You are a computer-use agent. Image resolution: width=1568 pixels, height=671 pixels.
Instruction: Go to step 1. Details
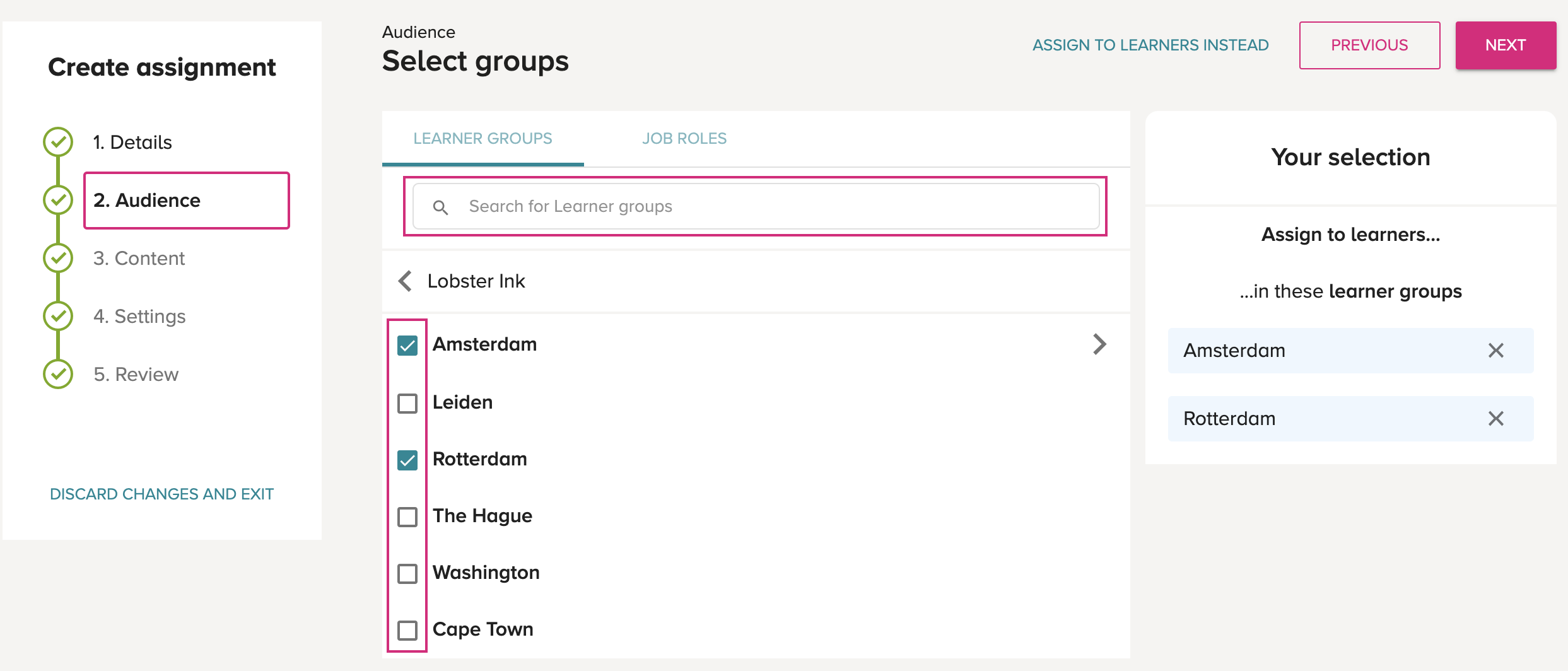[132, 143]
